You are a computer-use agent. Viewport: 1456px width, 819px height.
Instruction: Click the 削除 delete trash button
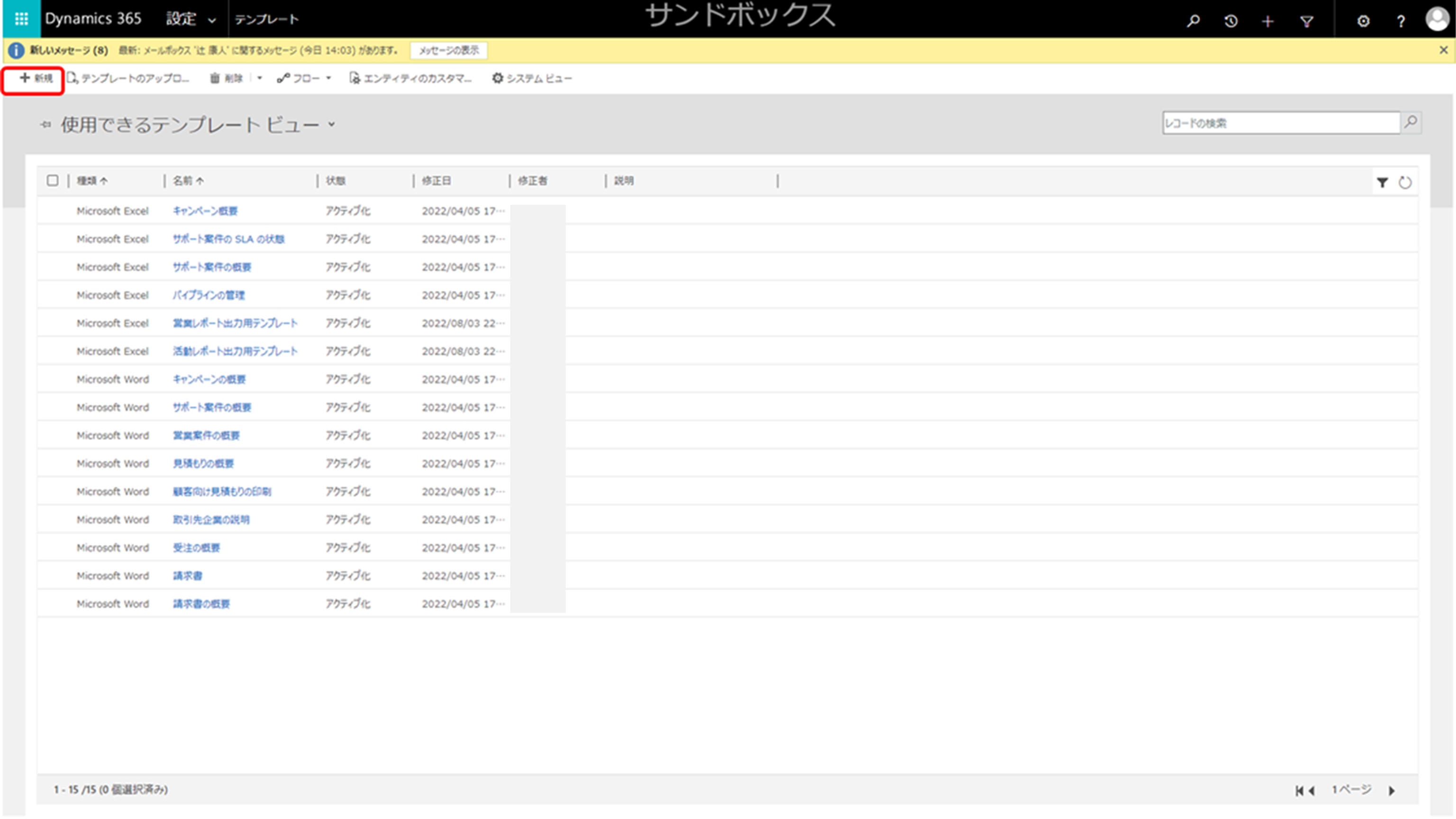226,79
